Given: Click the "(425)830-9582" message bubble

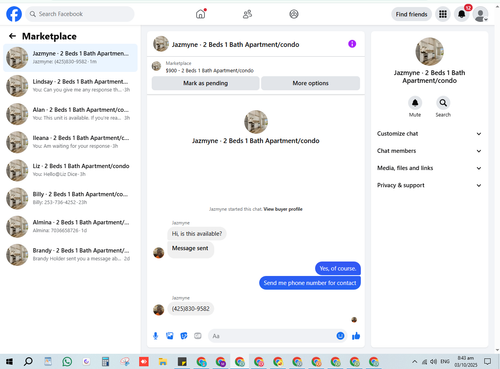Looking at the screenshot, I should point(190,309).
